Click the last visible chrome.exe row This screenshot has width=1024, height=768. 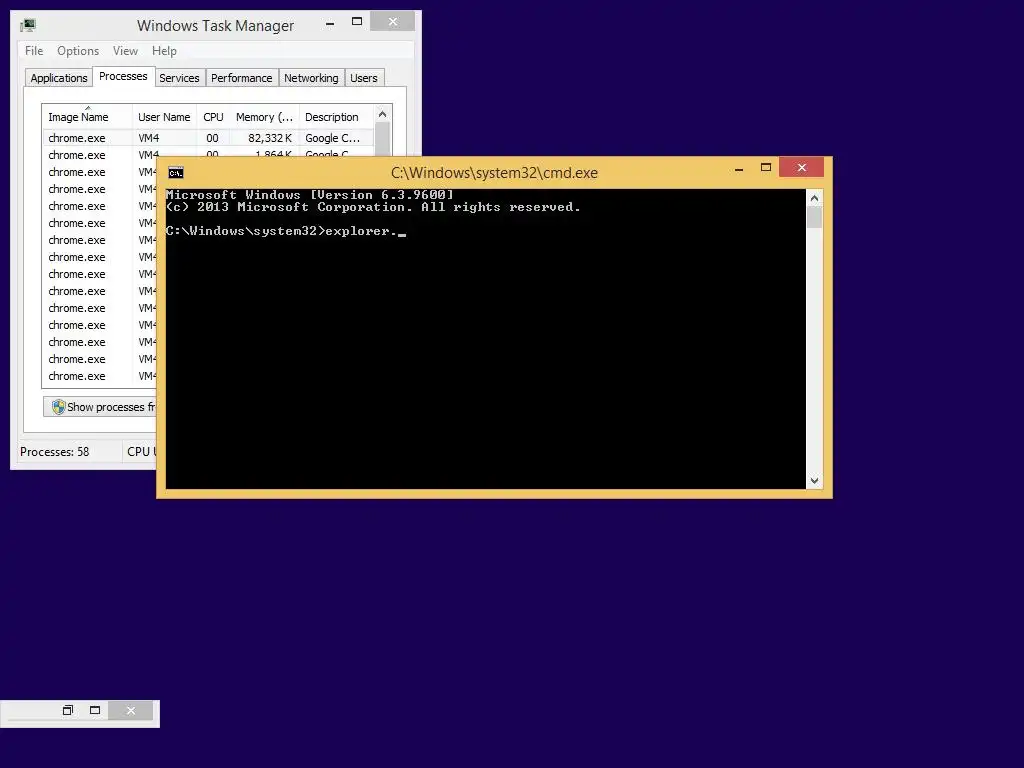(x=99, y=376)
